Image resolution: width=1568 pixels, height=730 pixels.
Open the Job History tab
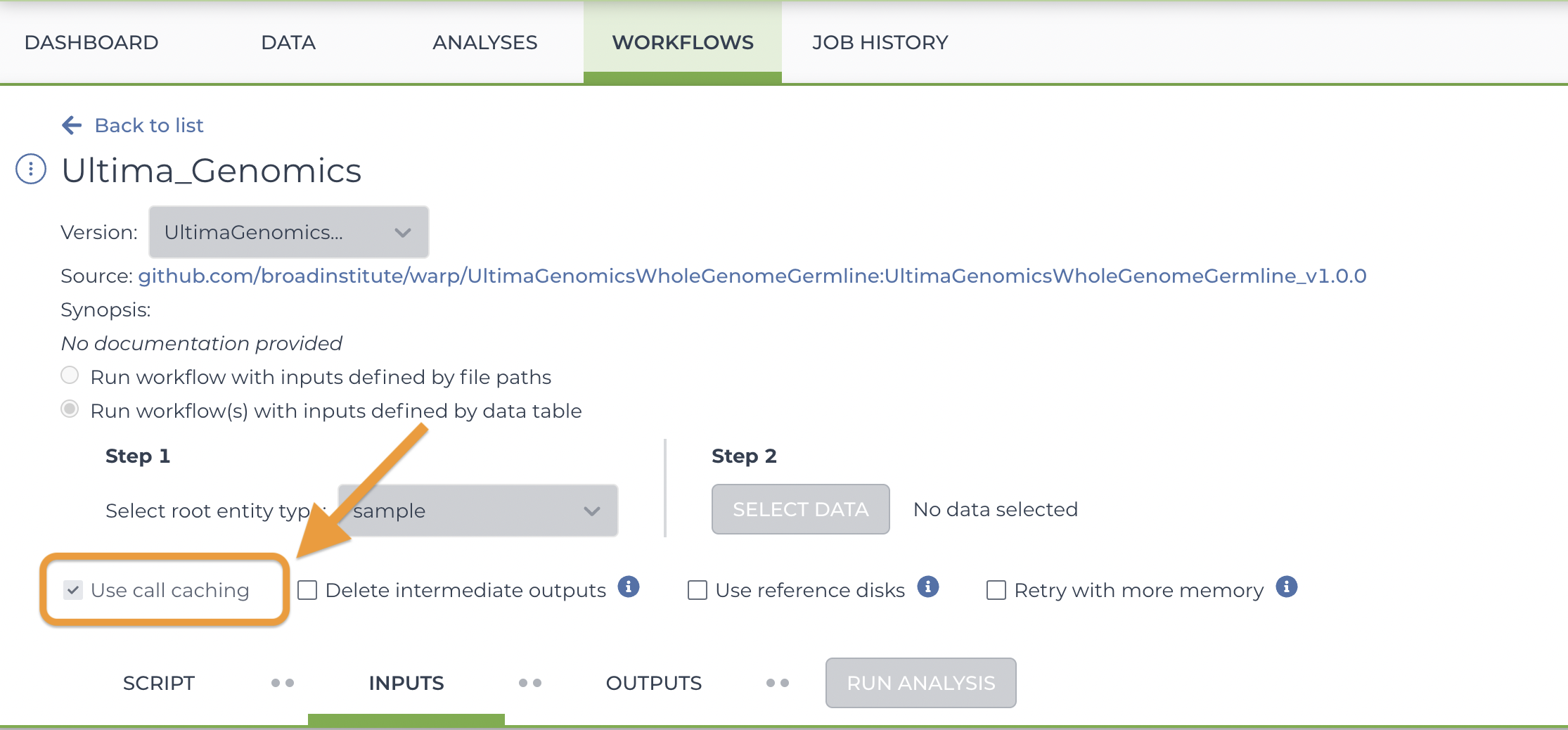[x=880, y=42]
